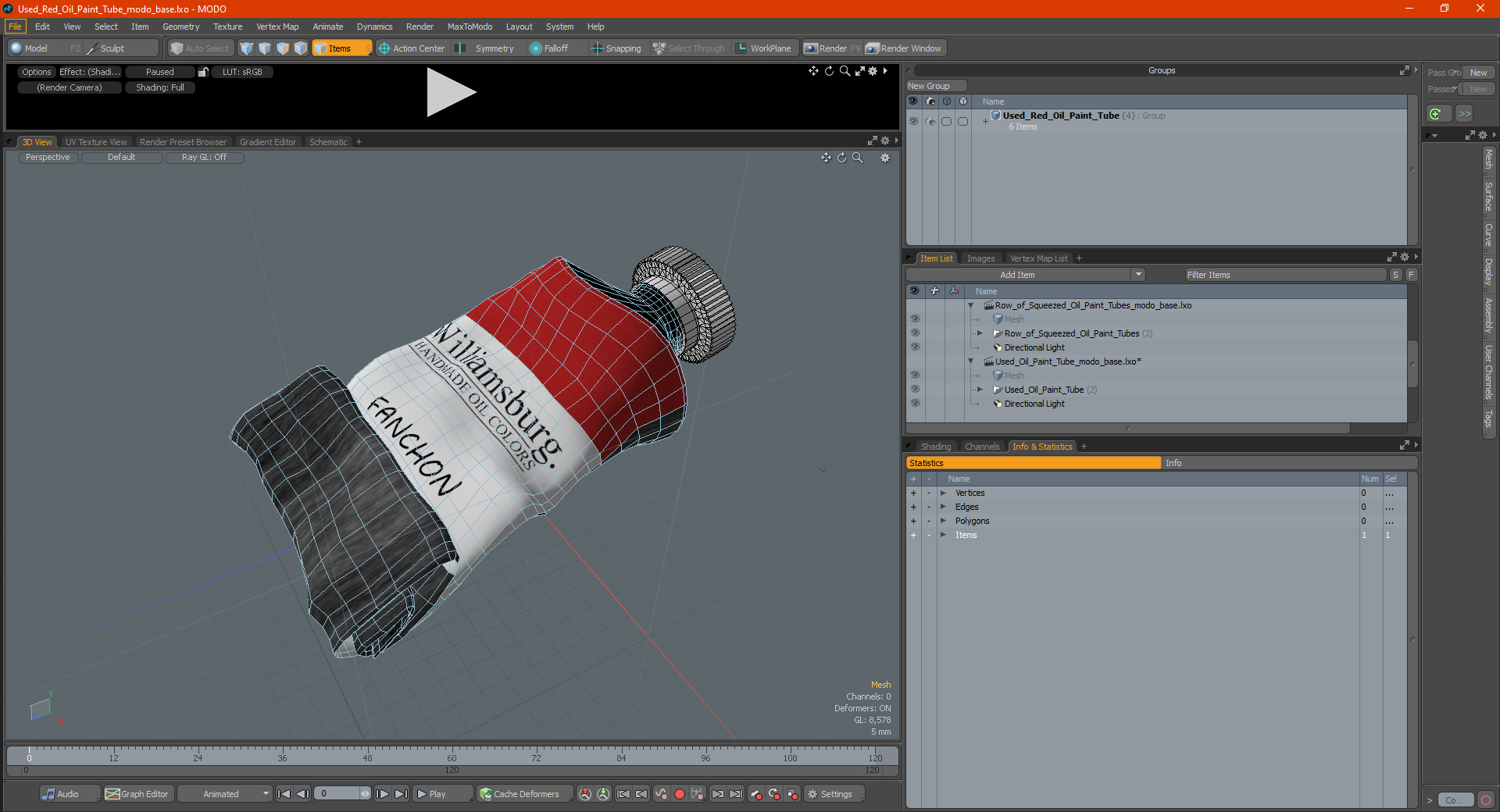The width and height of the screenshot is (1500, 812).
Task: Open the LUT: sRGB selector
Action: tap(242, 72)
